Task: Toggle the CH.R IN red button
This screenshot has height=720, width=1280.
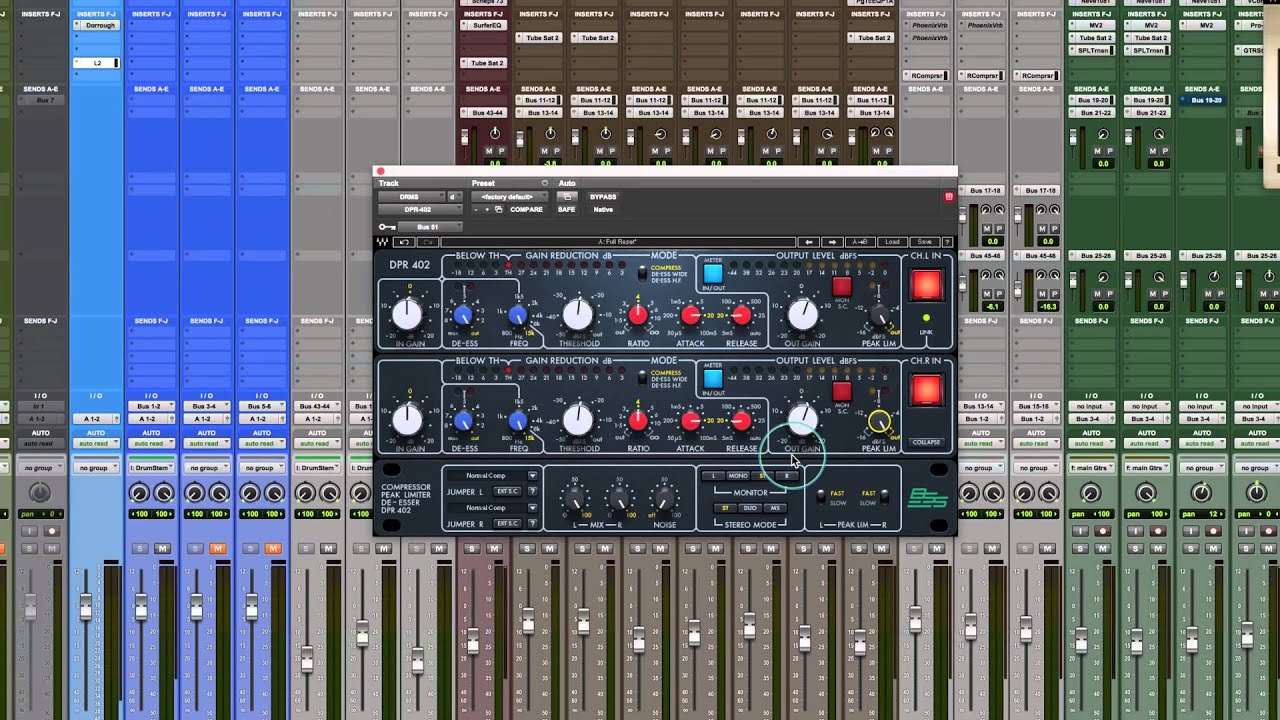Action: point(926,390)
